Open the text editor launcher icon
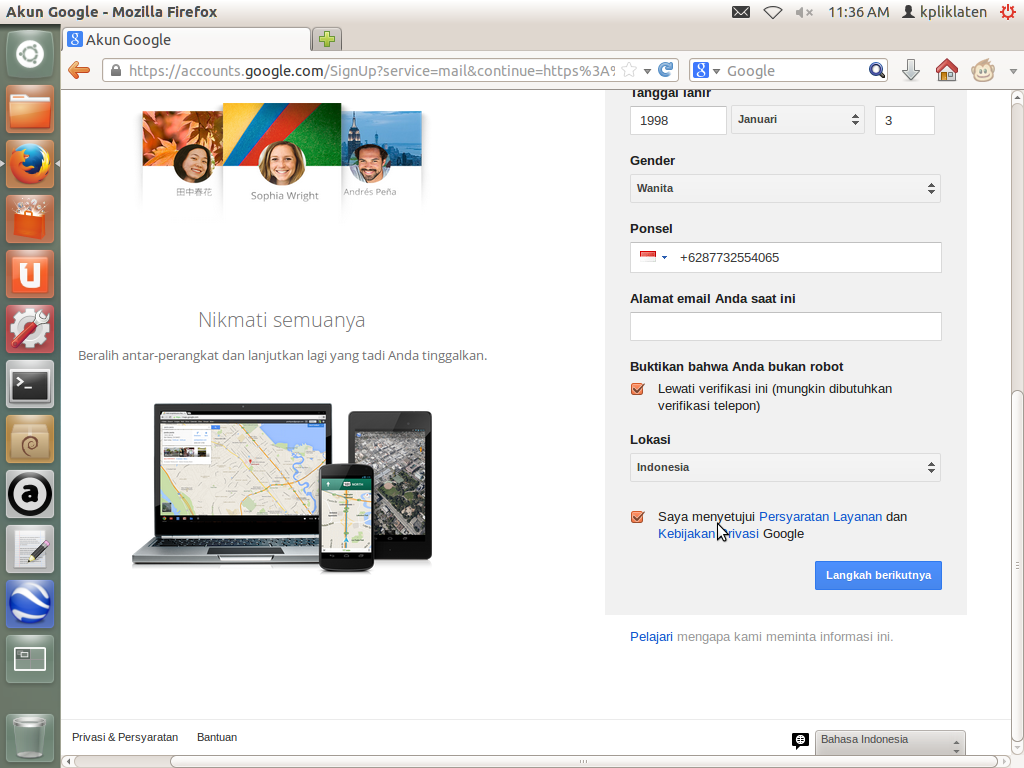 click(x=30, y=549)
